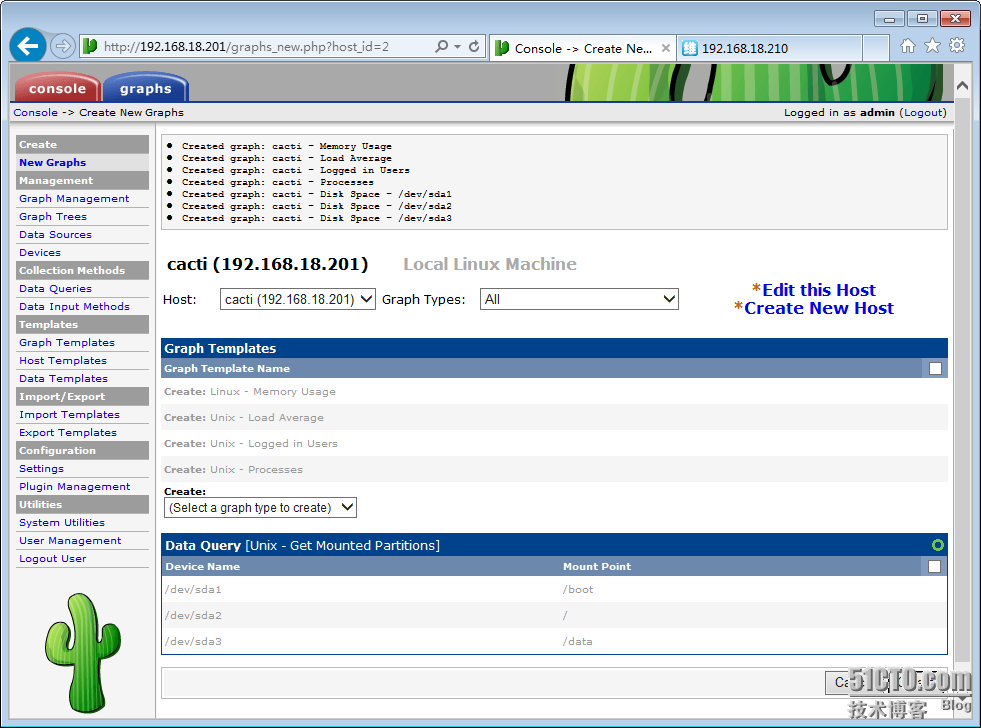This screenshot has width=981, height=728.
Task: Toggle select-all checkbox for Graph Templates
Action: (935, 368)
